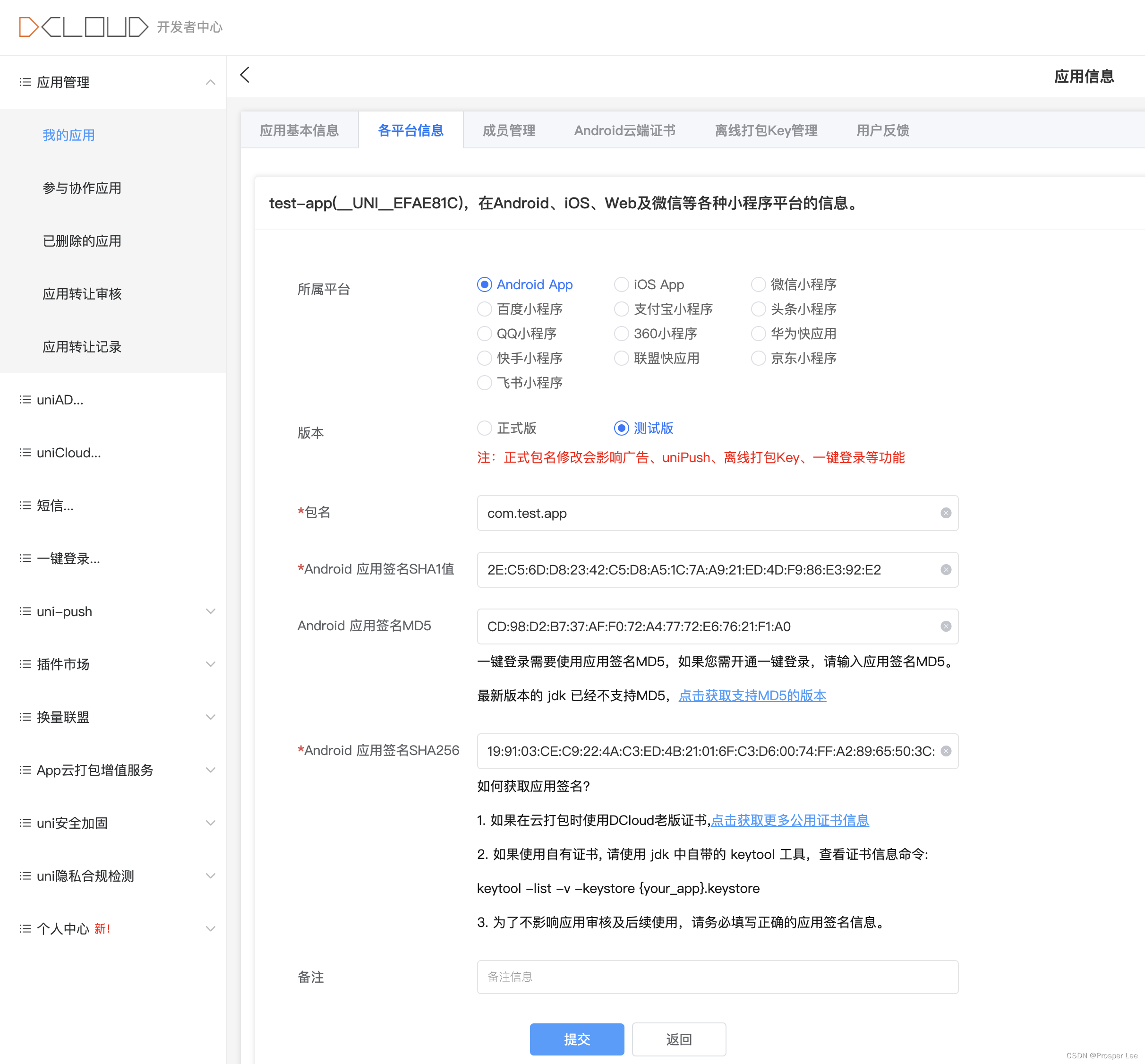Screen dimensions: 1145x1064
Task: Click list icon beside 应用管理
Action: [x=26, y=82]
